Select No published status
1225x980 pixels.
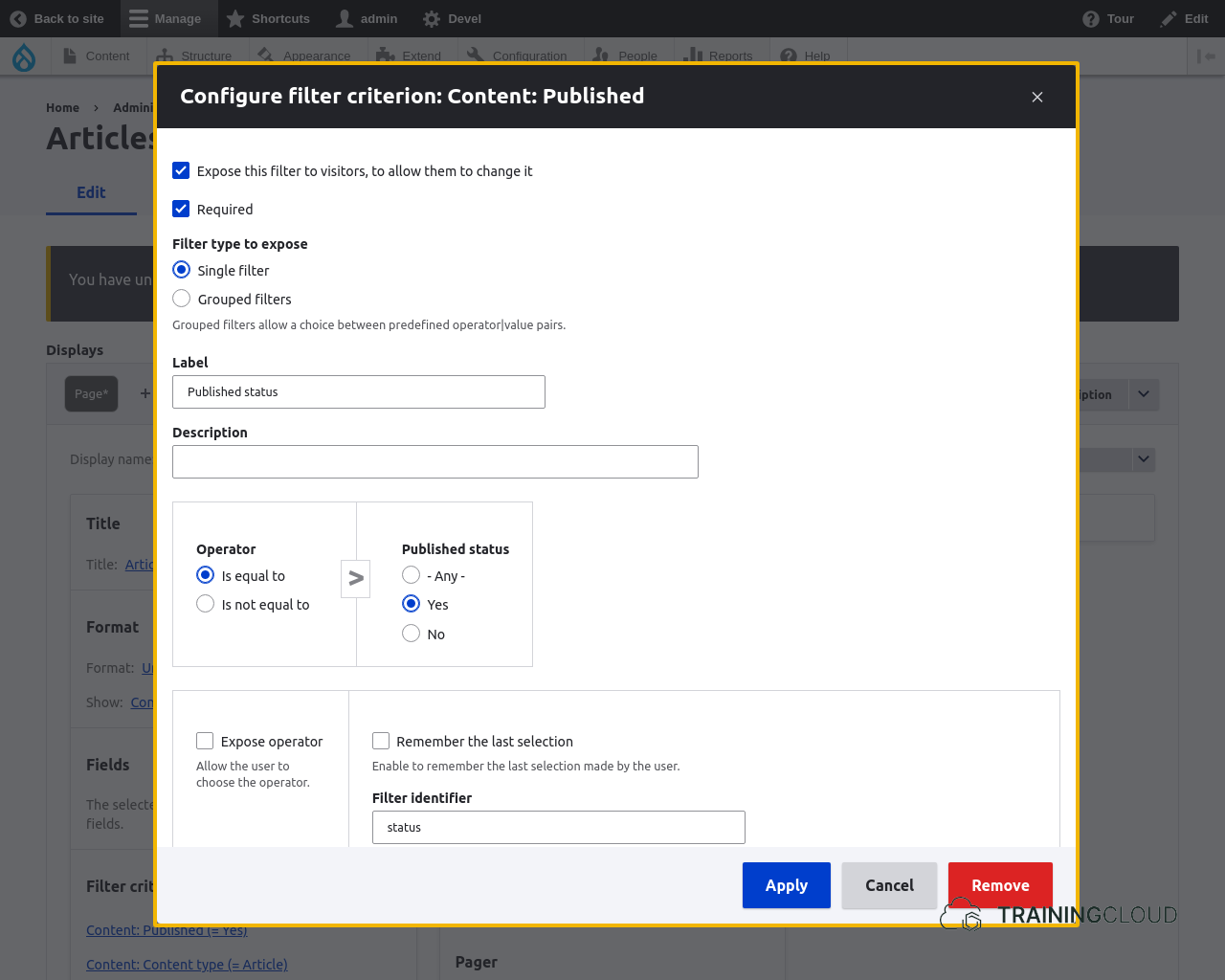click(412, 634)
